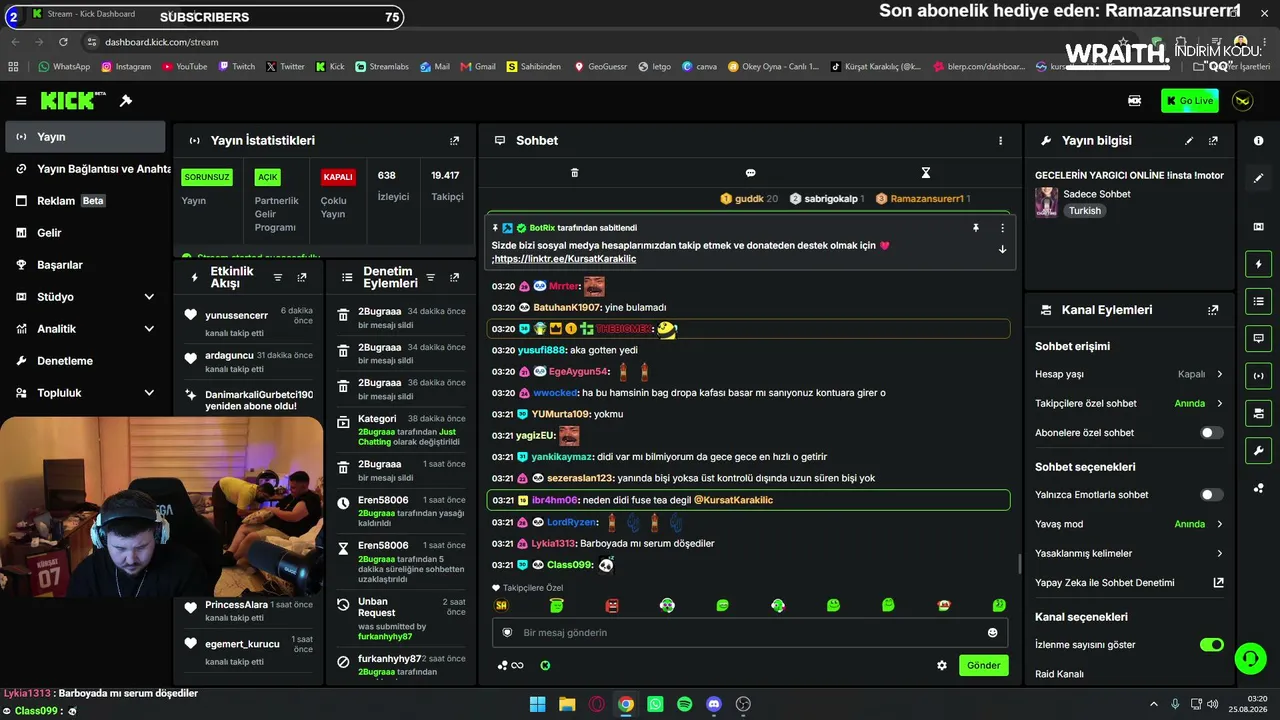Expand the Analitik sidebar section
Screen dimensions: 1280x720
pyautogui.click(x=149, y=329)
